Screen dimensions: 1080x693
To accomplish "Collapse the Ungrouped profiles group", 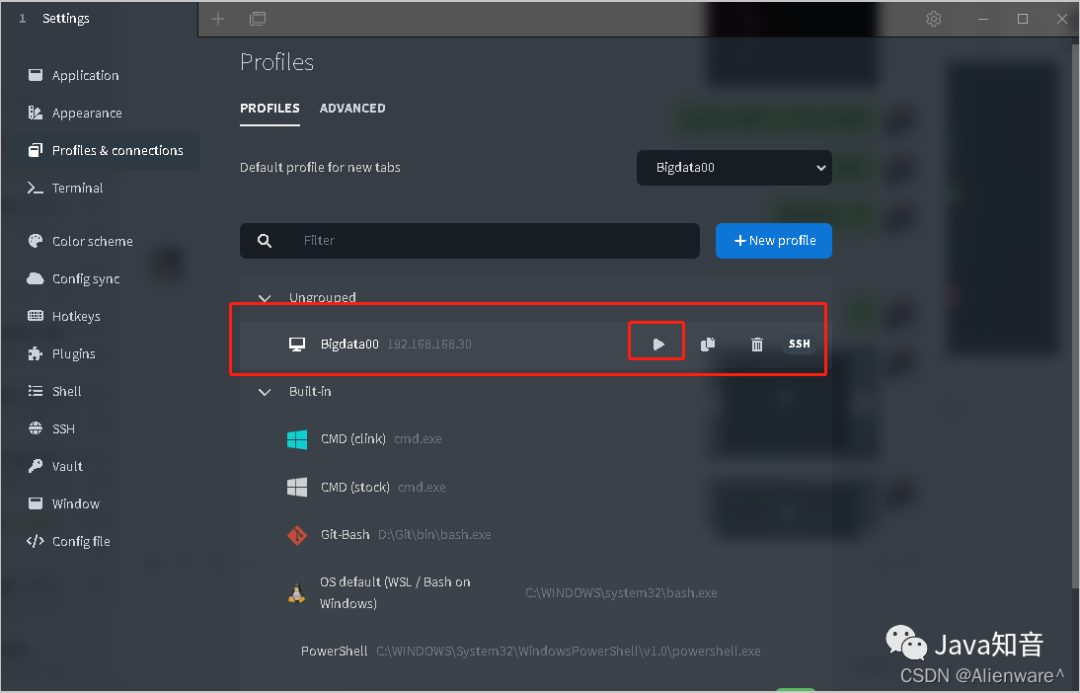I will pyautogui.click(x=264, y=298).
